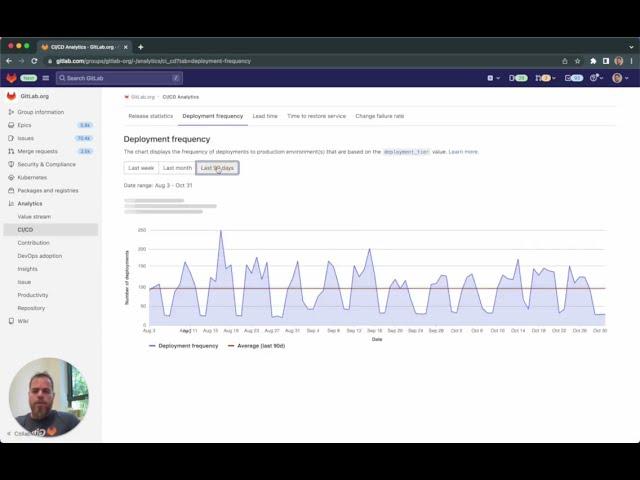Open Value stream analytics
Image resolution: width=640 pixels, height=480 pixels.
(x=34, y=216)
